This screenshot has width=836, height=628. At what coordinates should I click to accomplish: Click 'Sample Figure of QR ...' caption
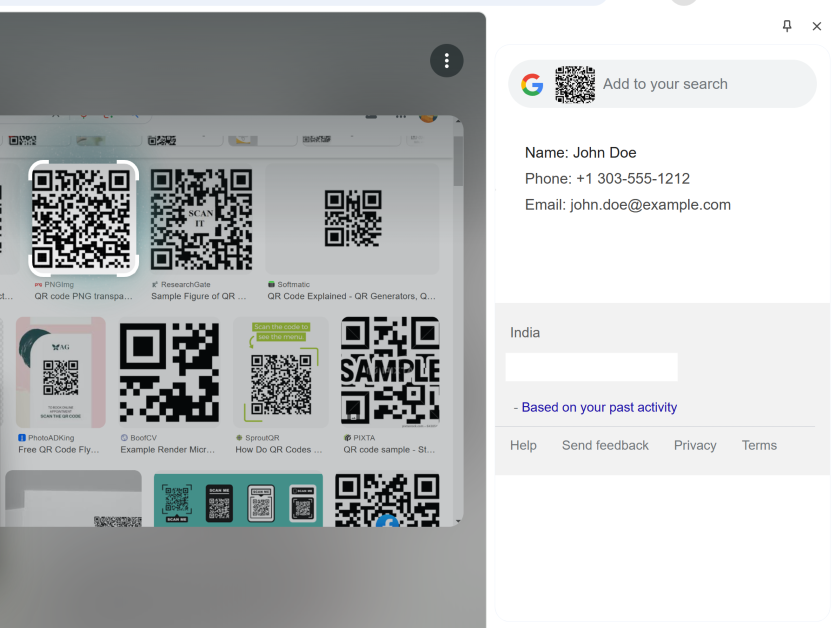point(198,296)
